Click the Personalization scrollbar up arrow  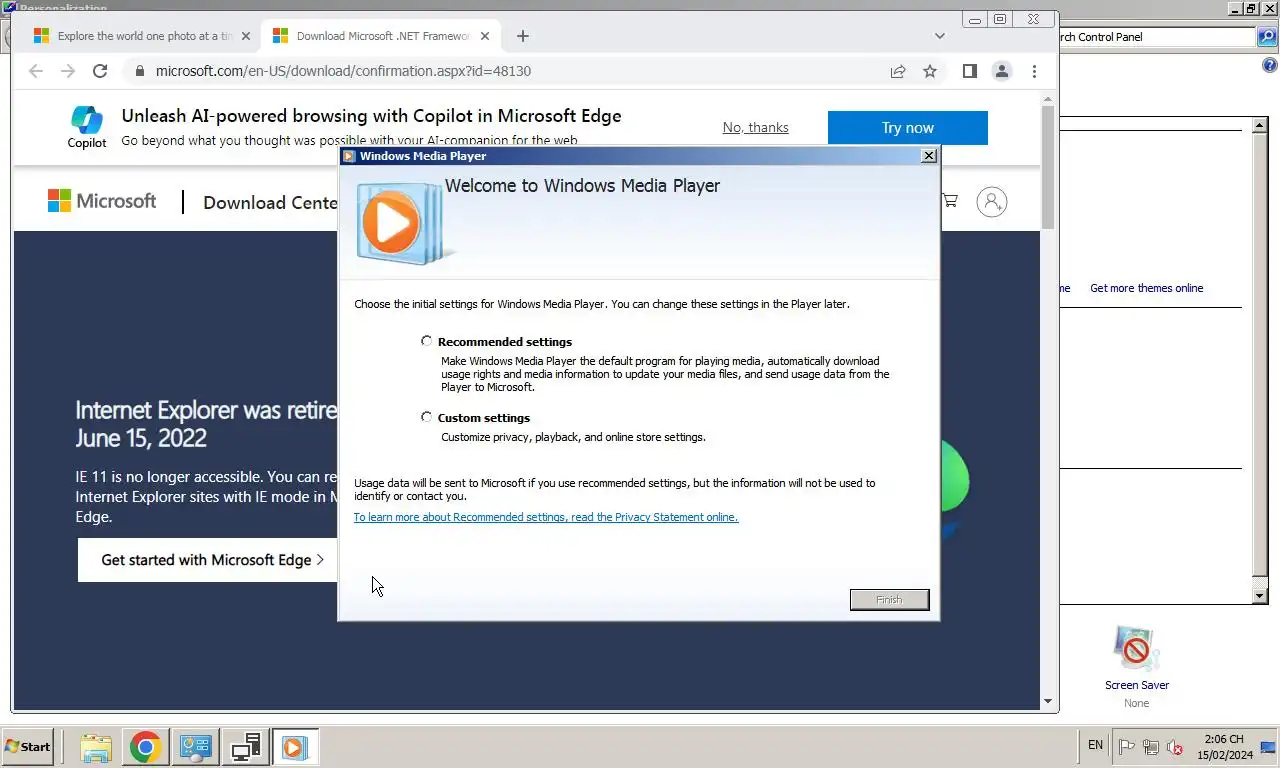pyautogui.click(x=1260, y=125)
